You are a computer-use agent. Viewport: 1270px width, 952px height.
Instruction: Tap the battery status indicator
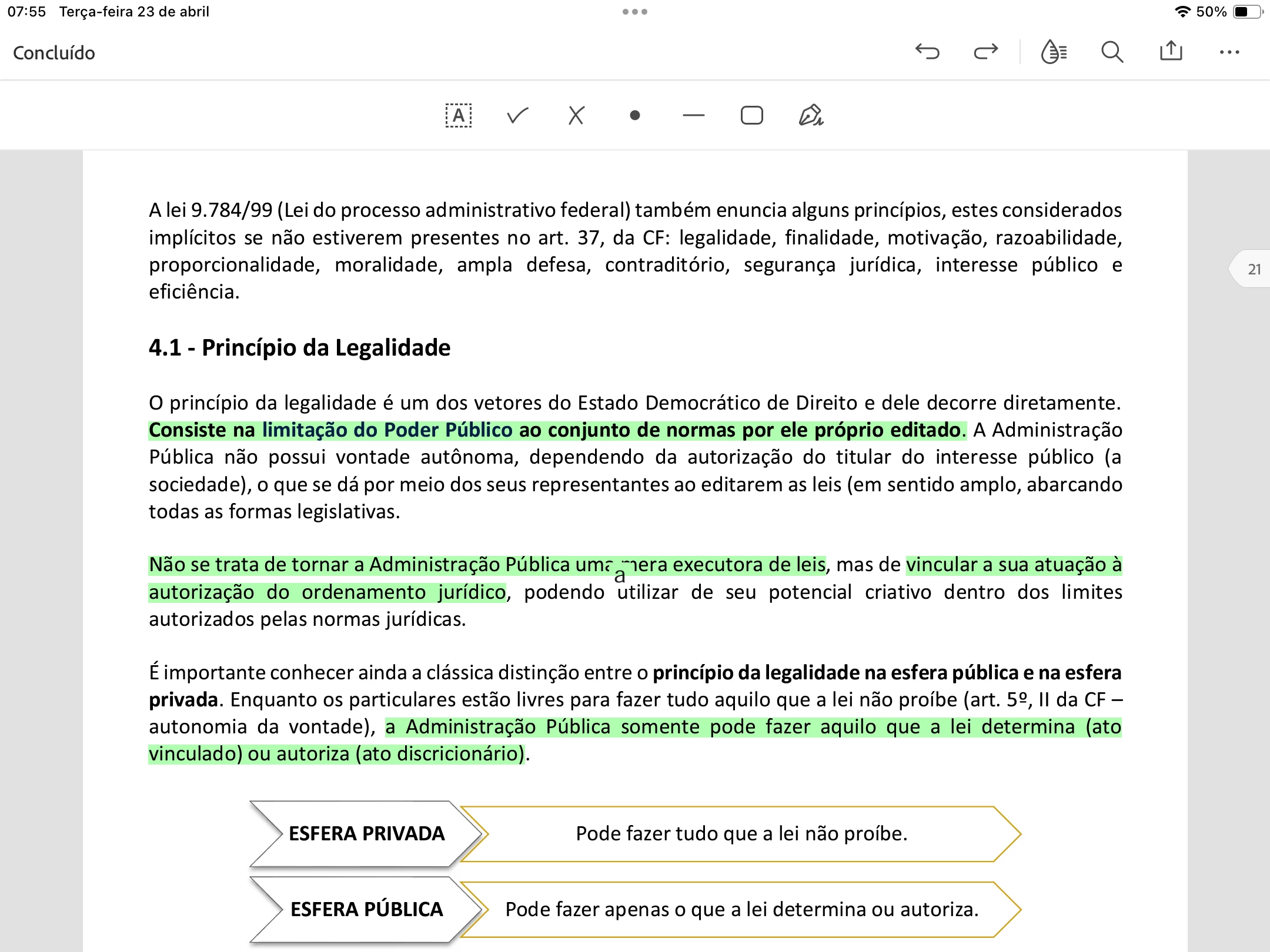click(1248, 12)
